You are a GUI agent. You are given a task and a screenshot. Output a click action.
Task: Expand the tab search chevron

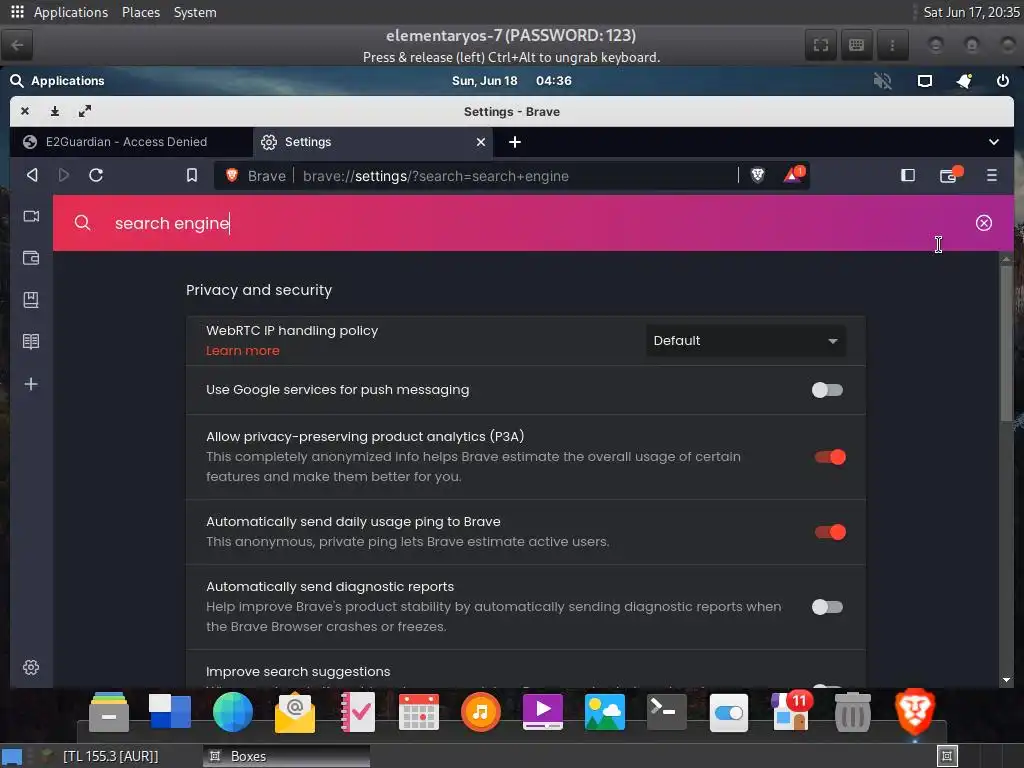(993, 142)
